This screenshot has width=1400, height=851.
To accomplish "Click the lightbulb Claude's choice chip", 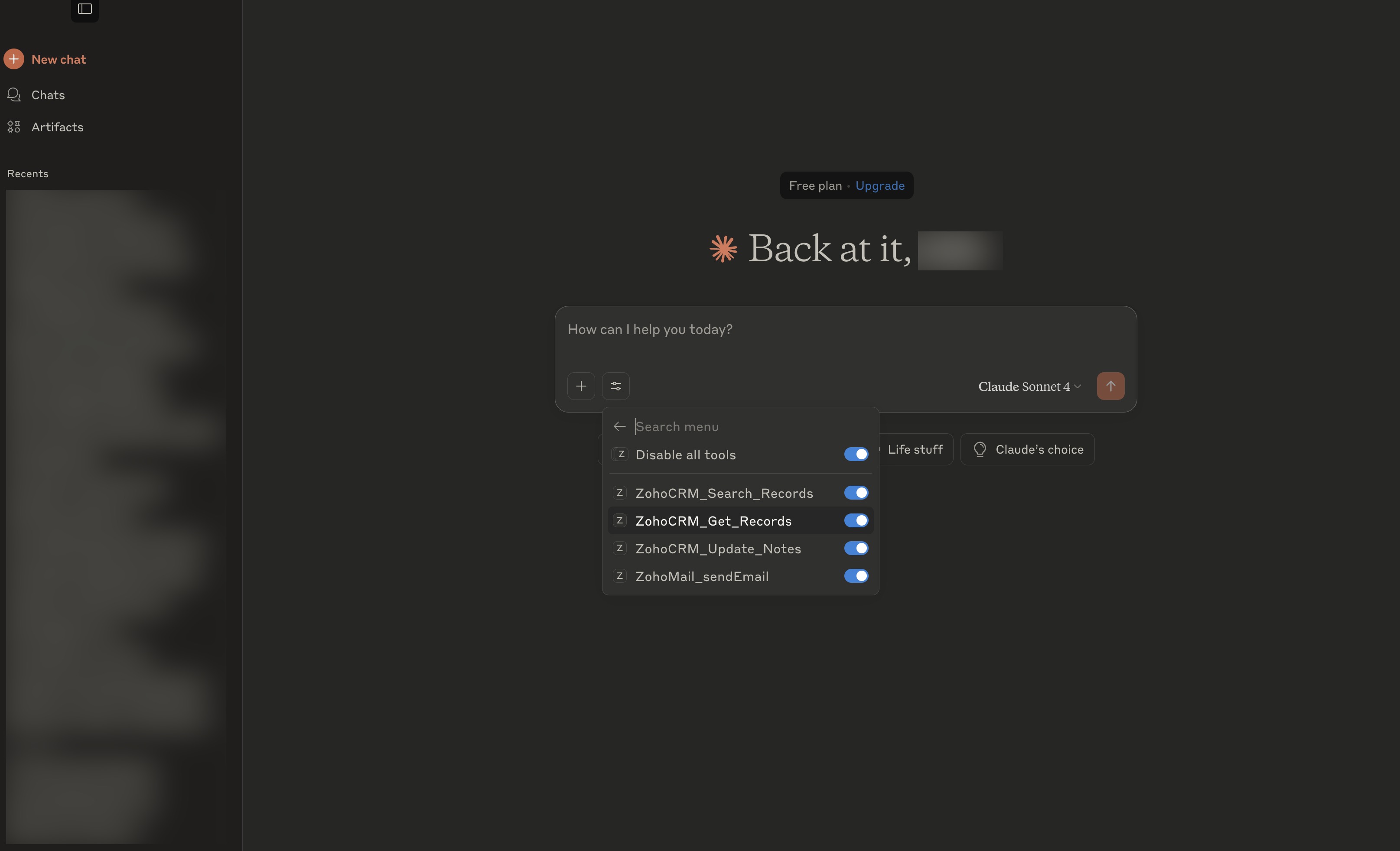I will point(1027,449).
